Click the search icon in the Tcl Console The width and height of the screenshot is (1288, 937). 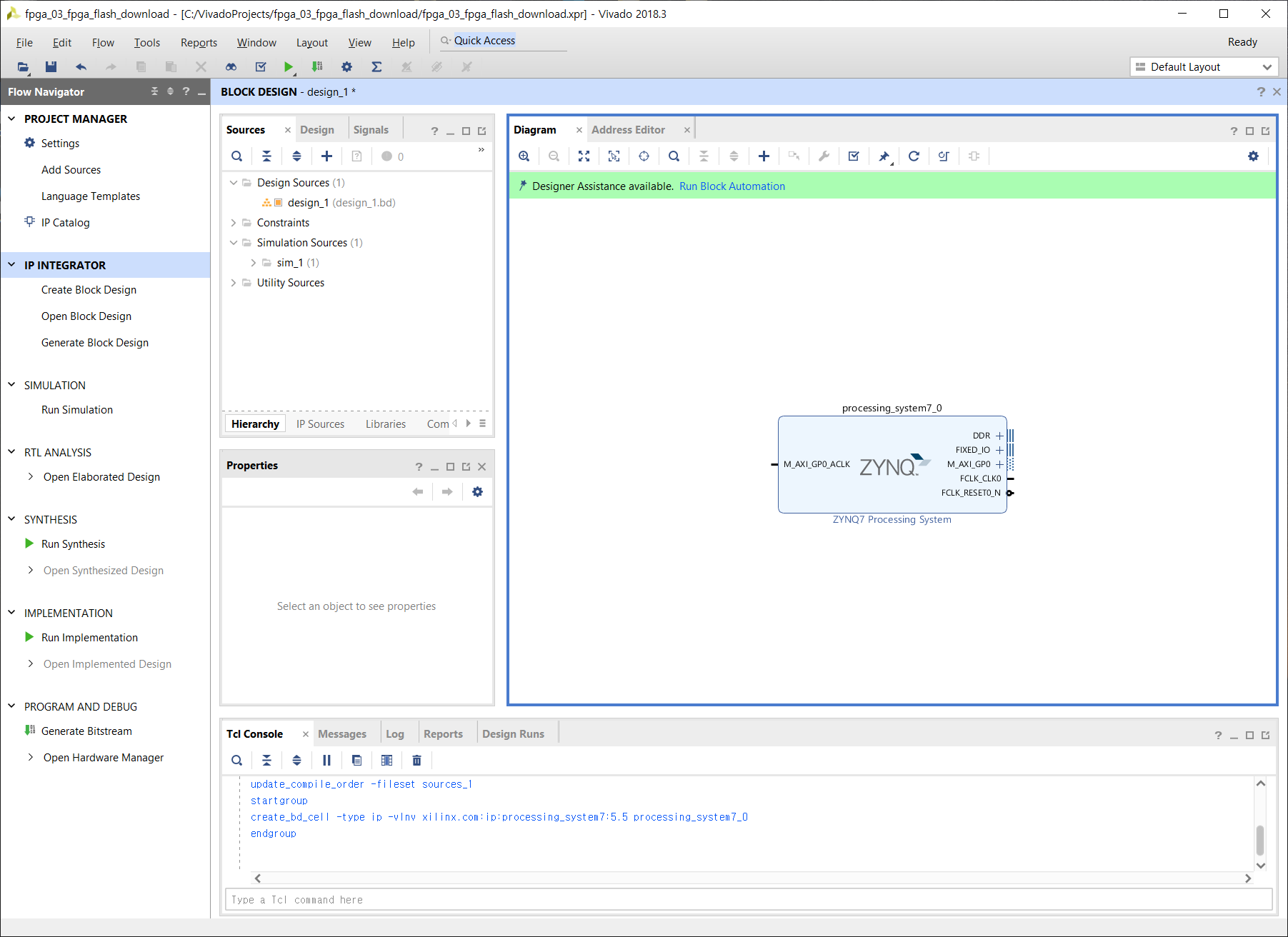click(x=237, y=761)
